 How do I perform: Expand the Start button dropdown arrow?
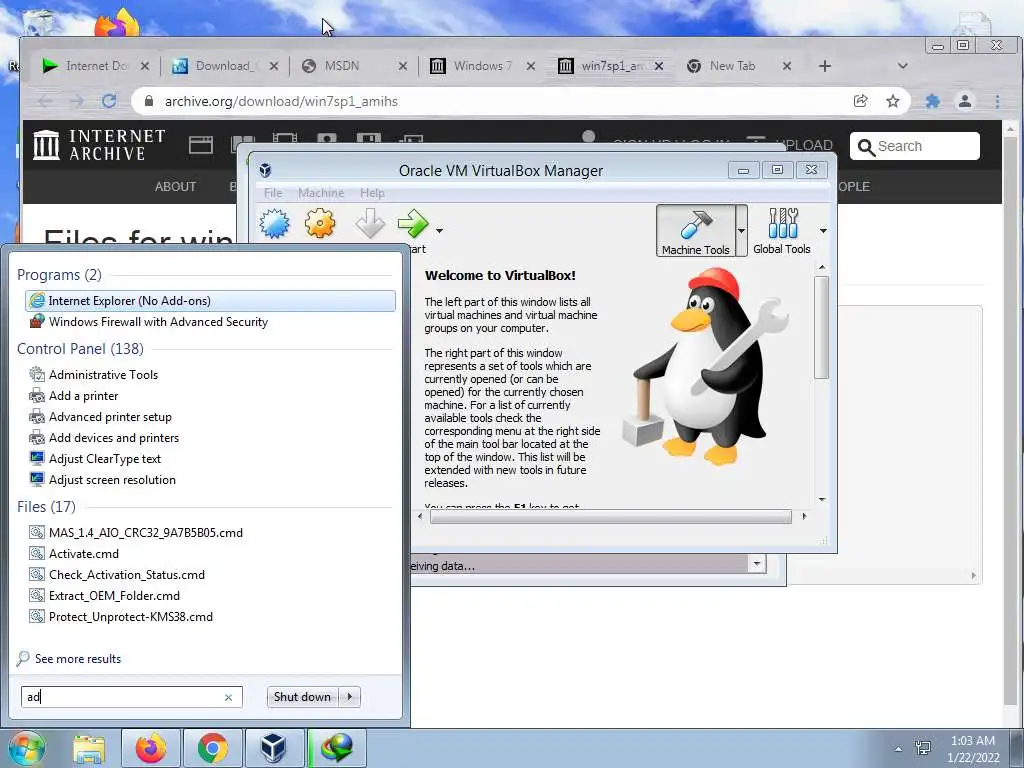tap(440, 231)
